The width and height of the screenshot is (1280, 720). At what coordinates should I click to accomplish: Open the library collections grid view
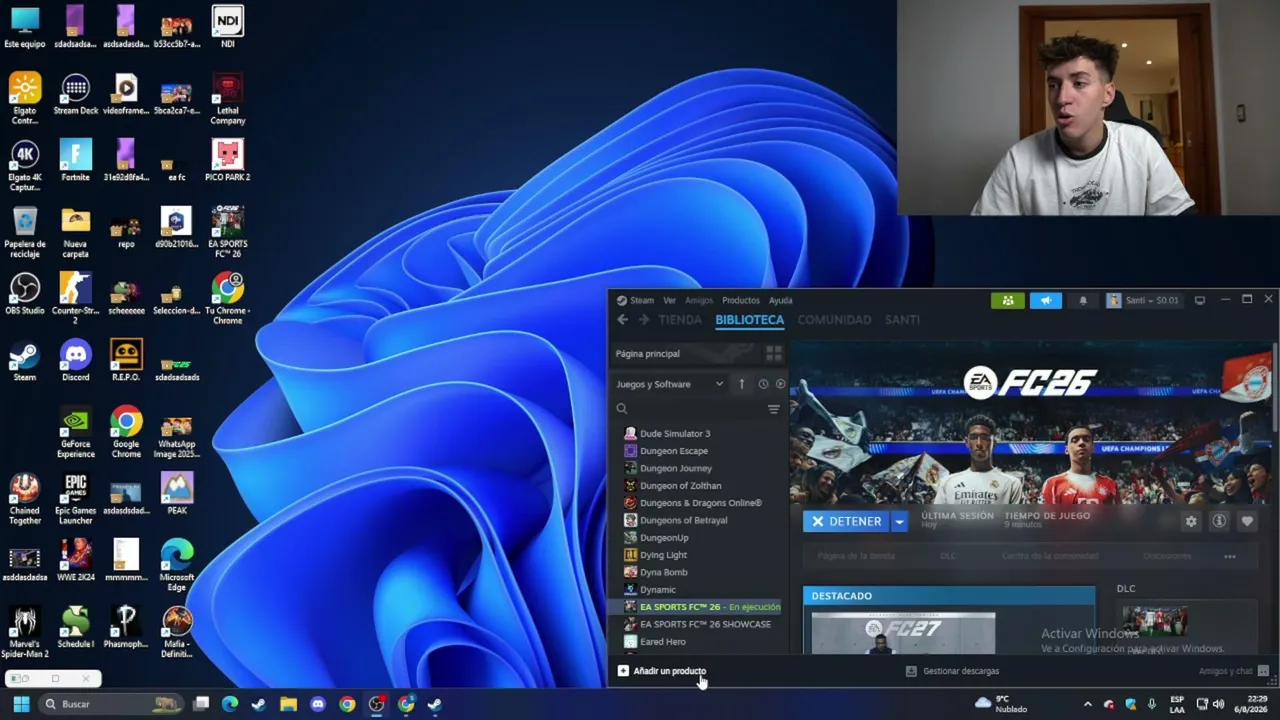coord(773,354)
